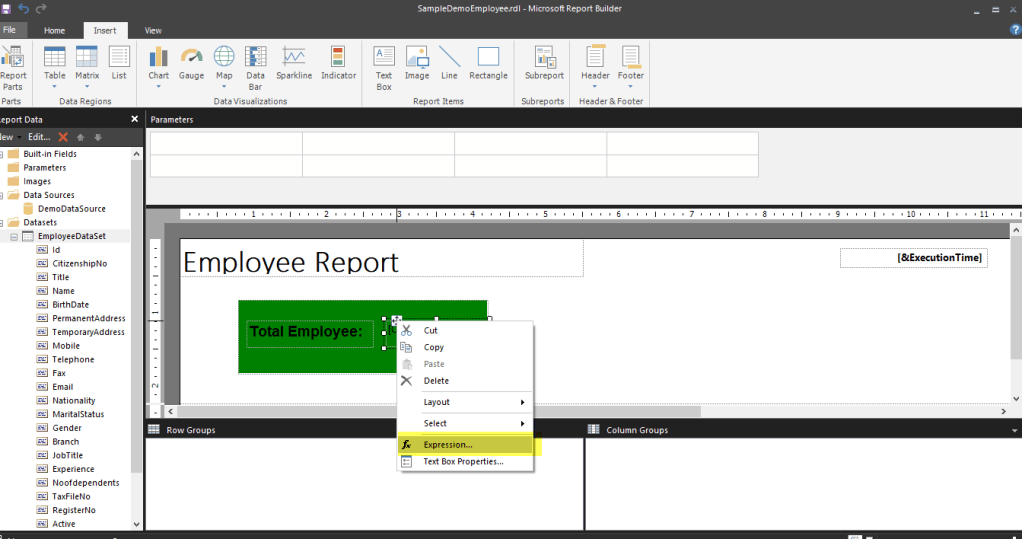Close the Report Data panel
Screen dimensions: 1022x539
tap(135, 119)
